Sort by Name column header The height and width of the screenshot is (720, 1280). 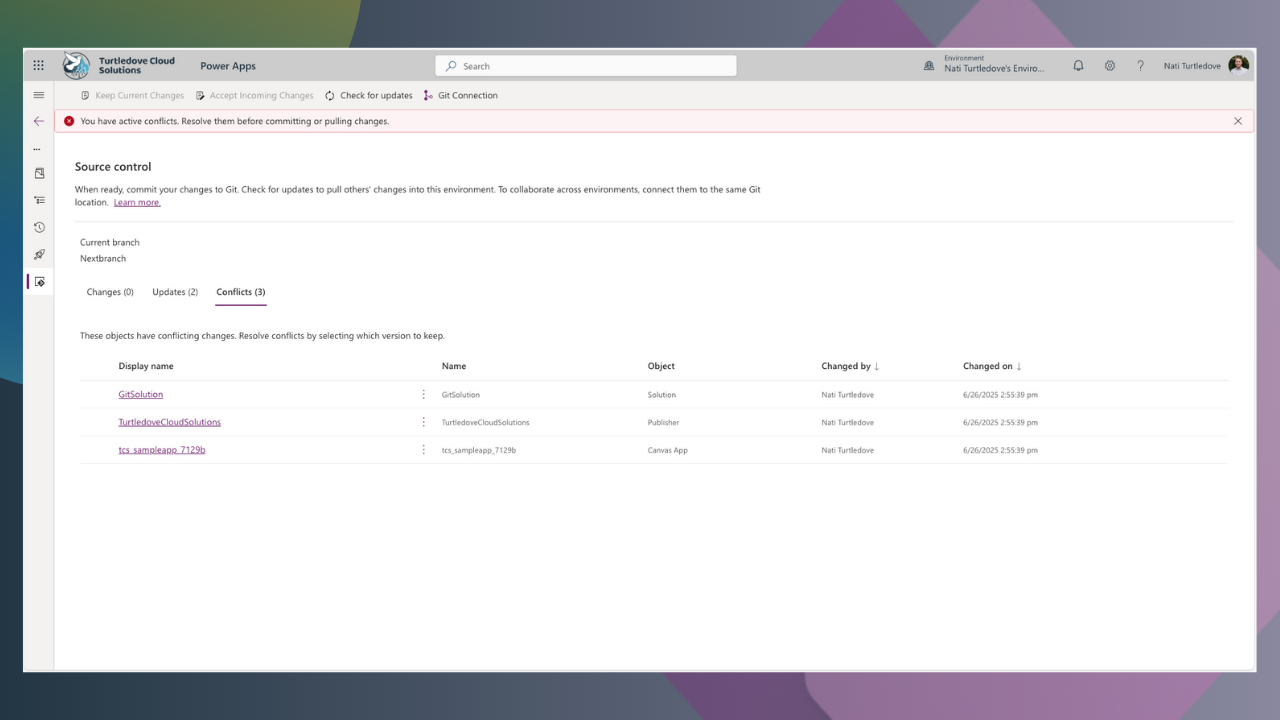click(454, 366)
